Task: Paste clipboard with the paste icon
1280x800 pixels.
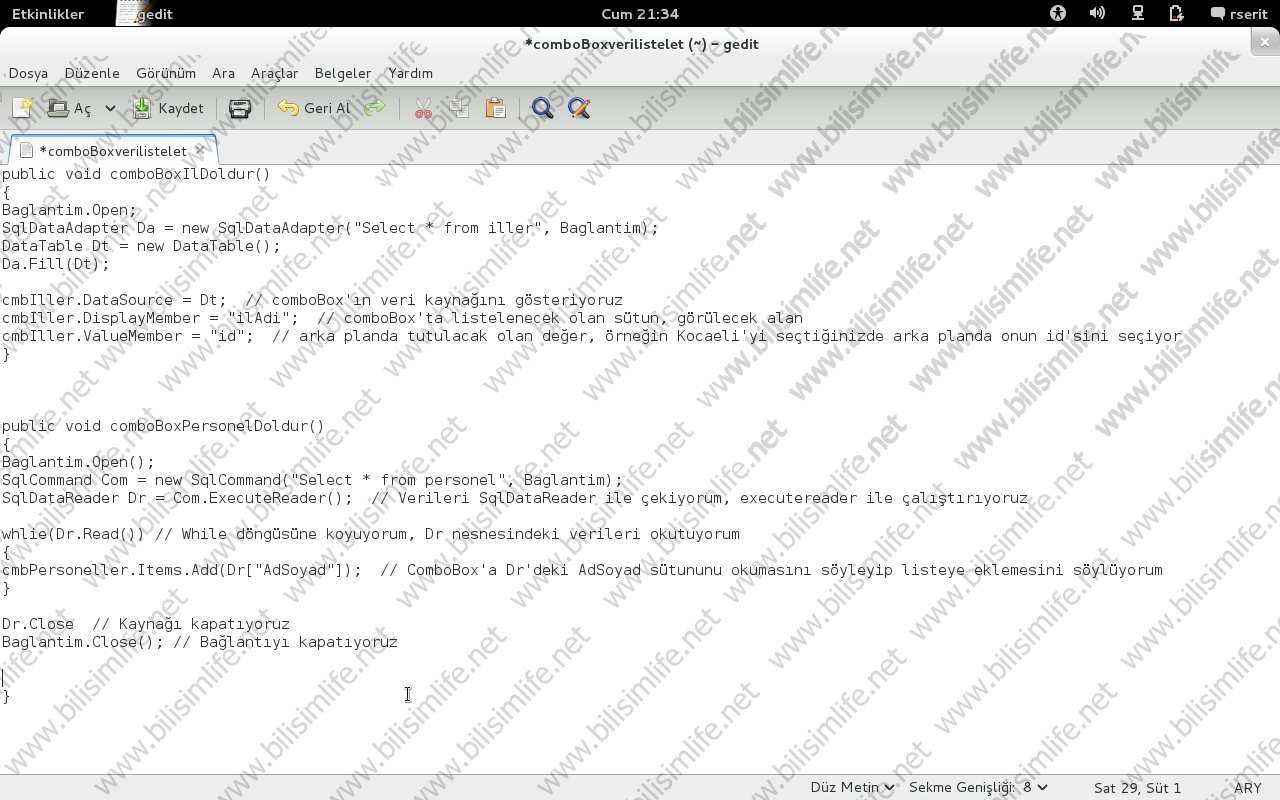Action: click(x=495, y=108)
